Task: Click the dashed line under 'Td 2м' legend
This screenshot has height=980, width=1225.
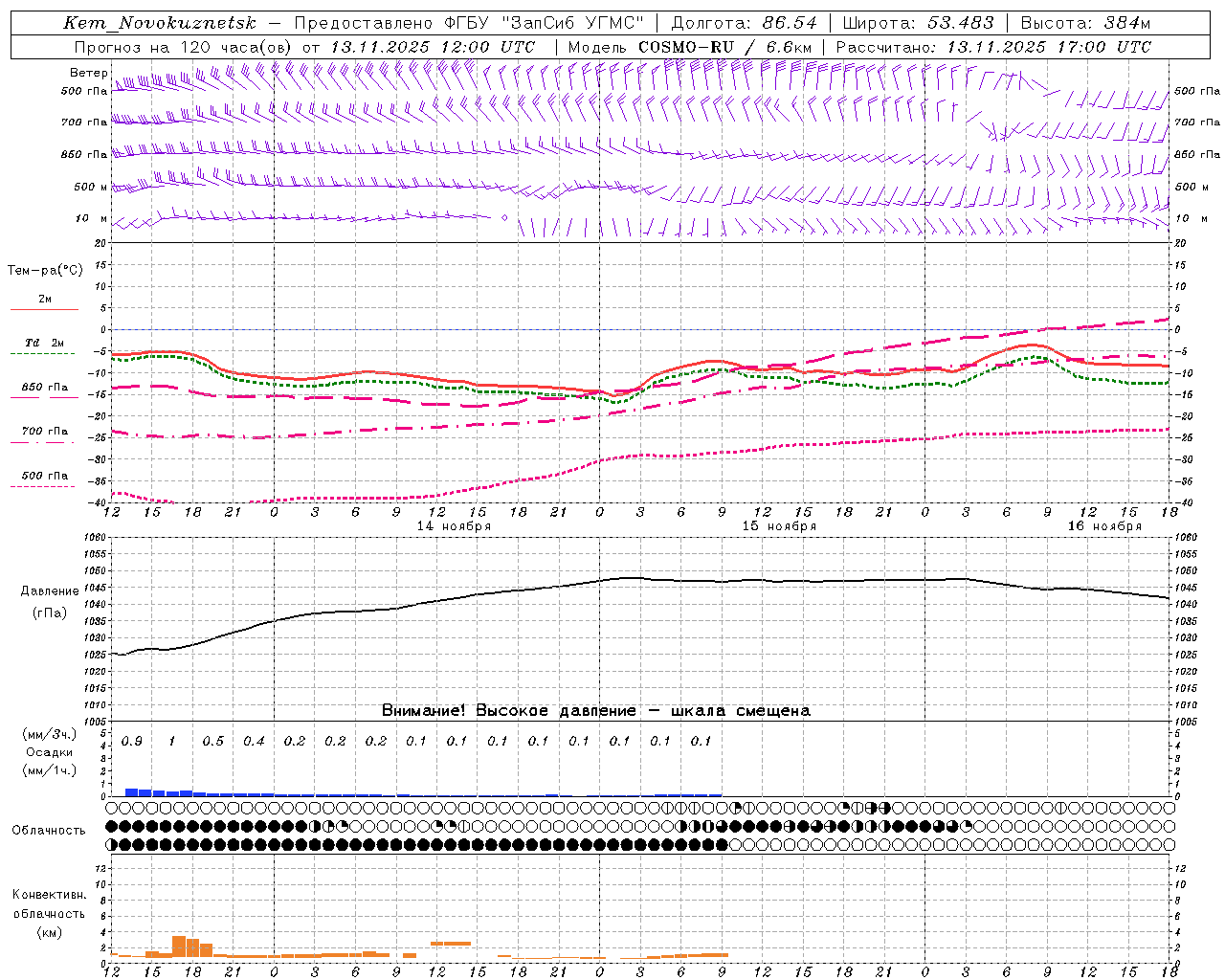Action: tap(43, 354)
